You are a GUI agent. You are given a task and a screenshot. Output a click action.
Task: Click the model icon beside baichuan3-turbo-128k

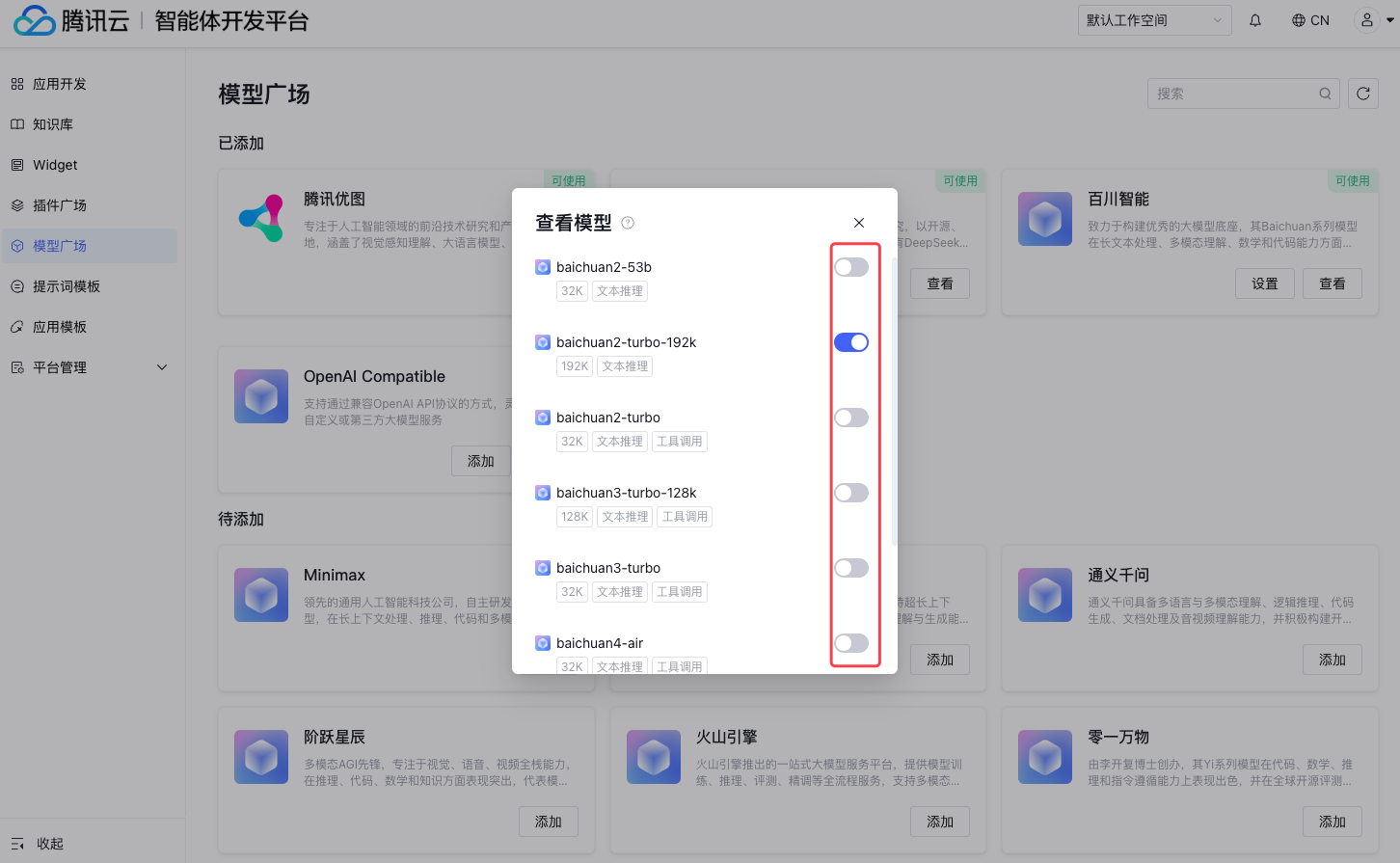[x=543, y=493]
